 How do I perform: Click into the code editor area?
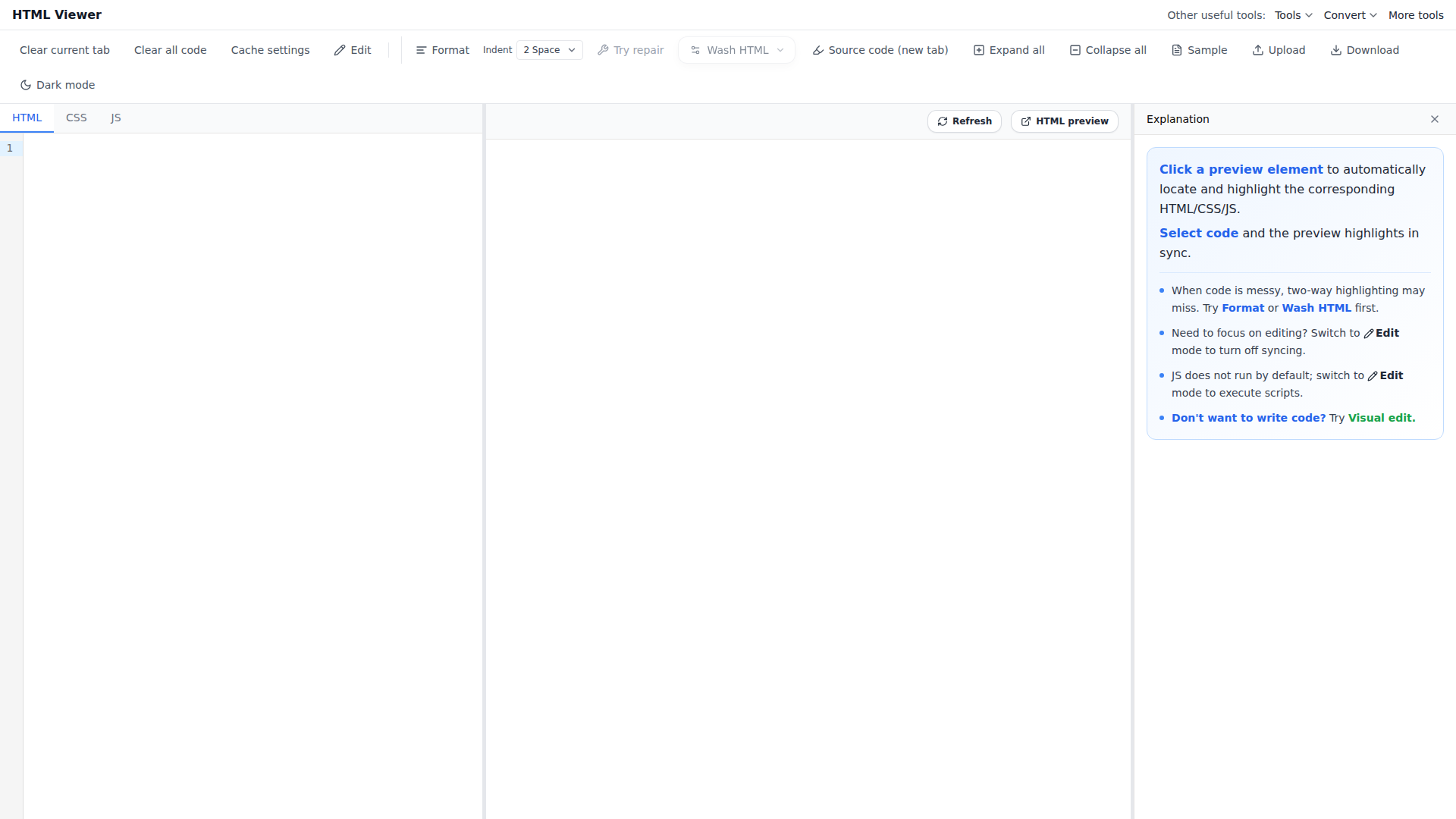253,476
